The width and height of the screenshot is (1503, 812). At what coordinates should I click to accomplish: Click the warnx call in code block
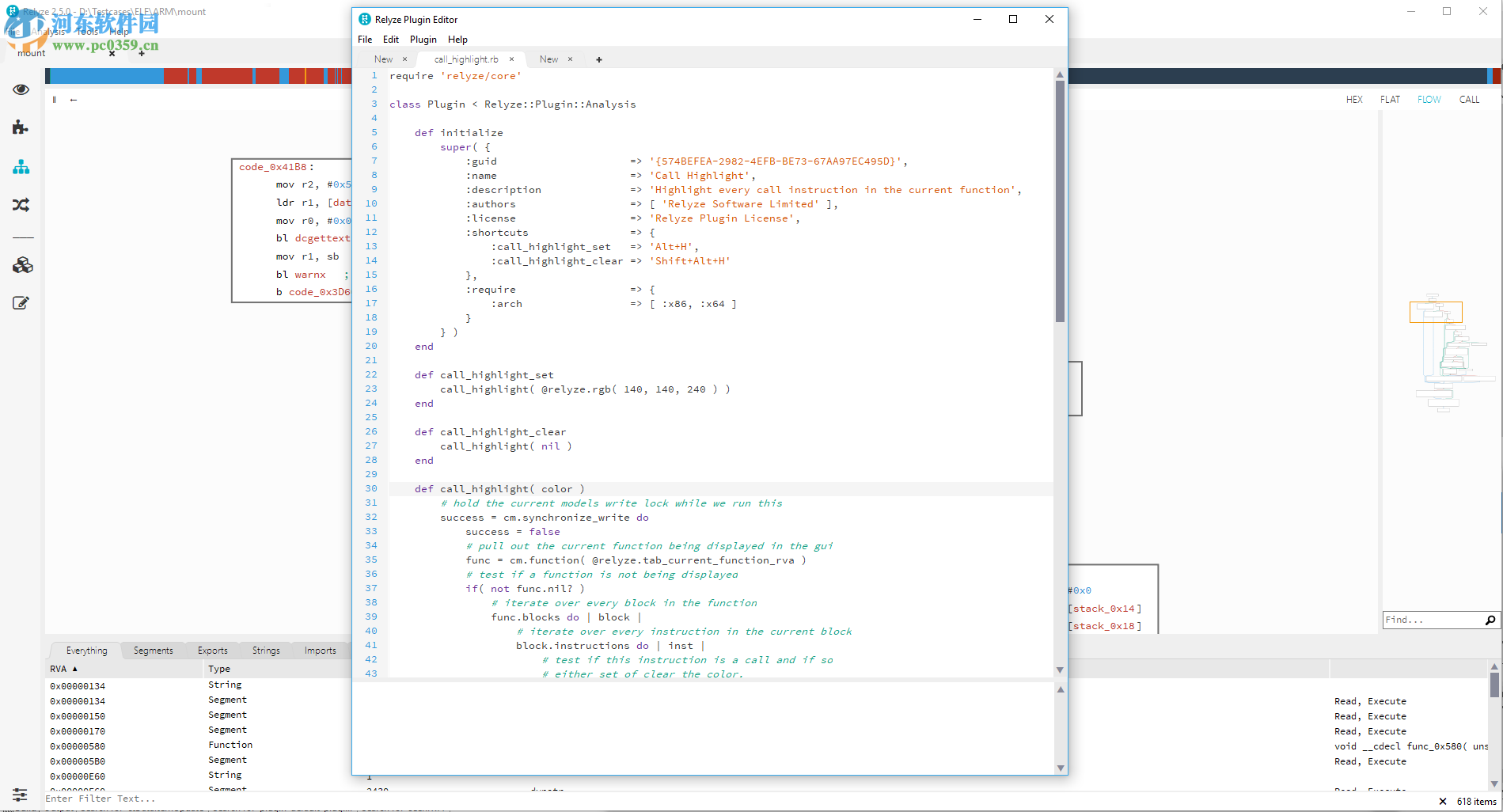pos(310,275)
